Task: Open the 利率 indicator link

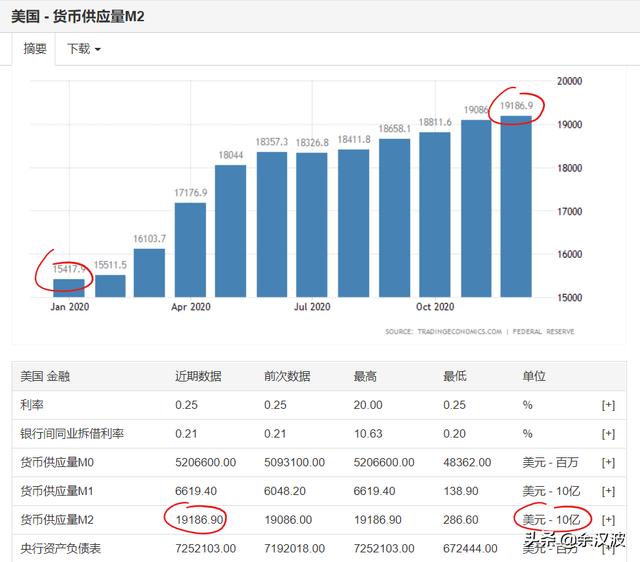Action: point(32,405)
